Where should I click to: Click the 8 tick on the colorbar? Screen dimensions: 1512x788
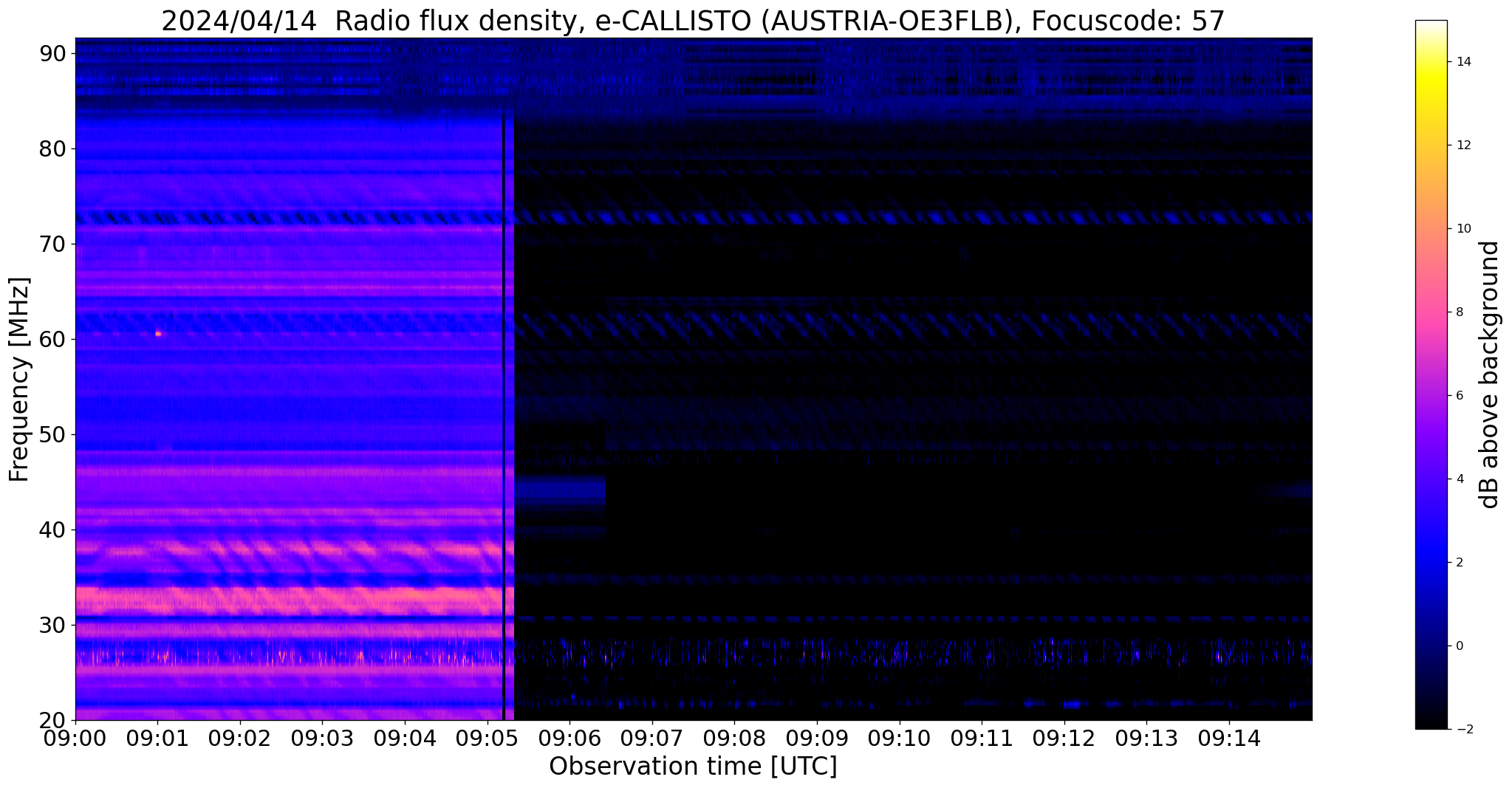(1459, 312)
